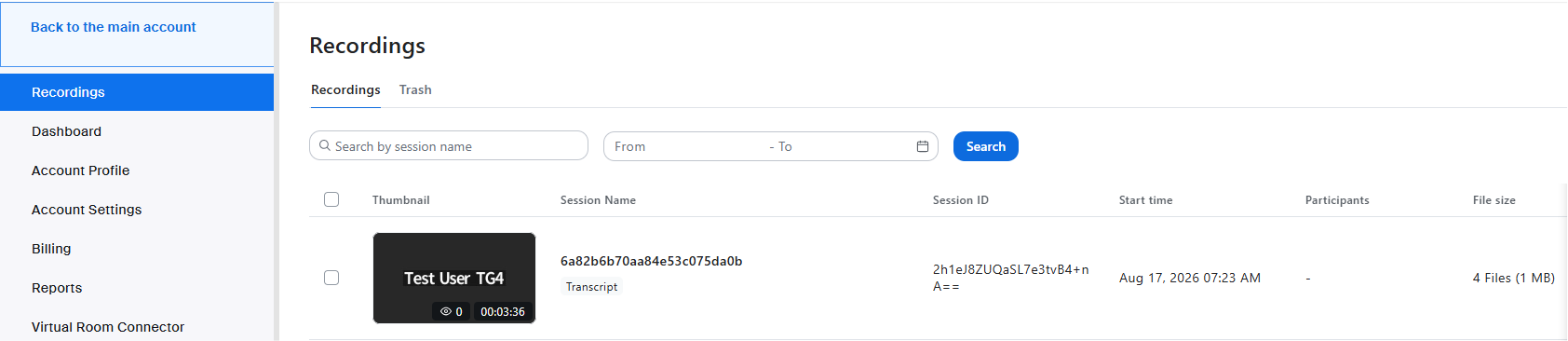Go to Account Settings in the sidebar
Image resolution: width=1568 pixels, height=341 pixels.
coord(87,210)
